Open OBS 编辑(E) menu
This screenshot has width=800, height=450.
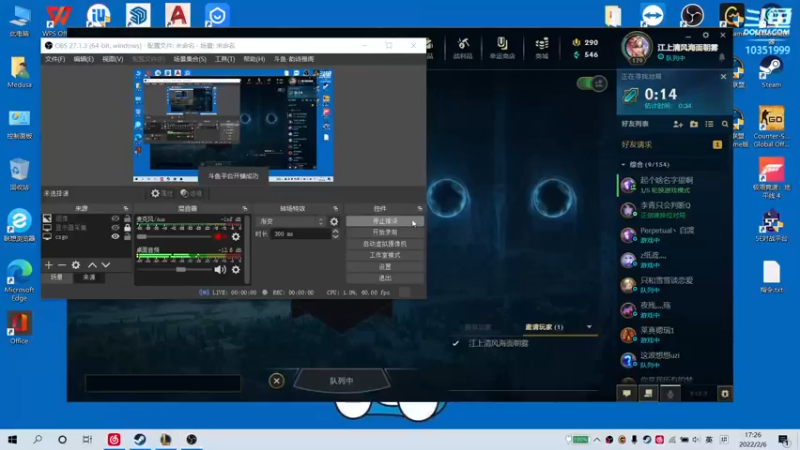(83, 59)
